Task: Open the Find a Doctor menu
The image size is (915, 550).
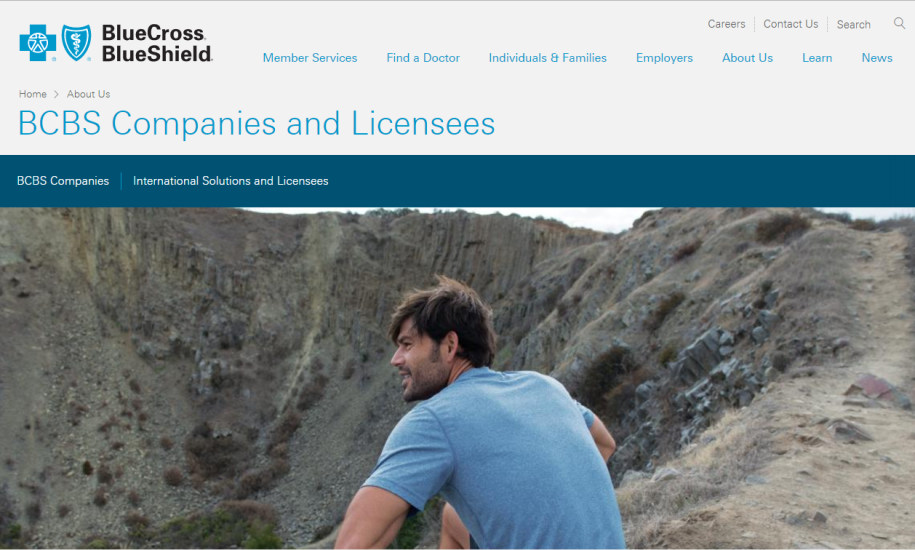Action: 423,58
